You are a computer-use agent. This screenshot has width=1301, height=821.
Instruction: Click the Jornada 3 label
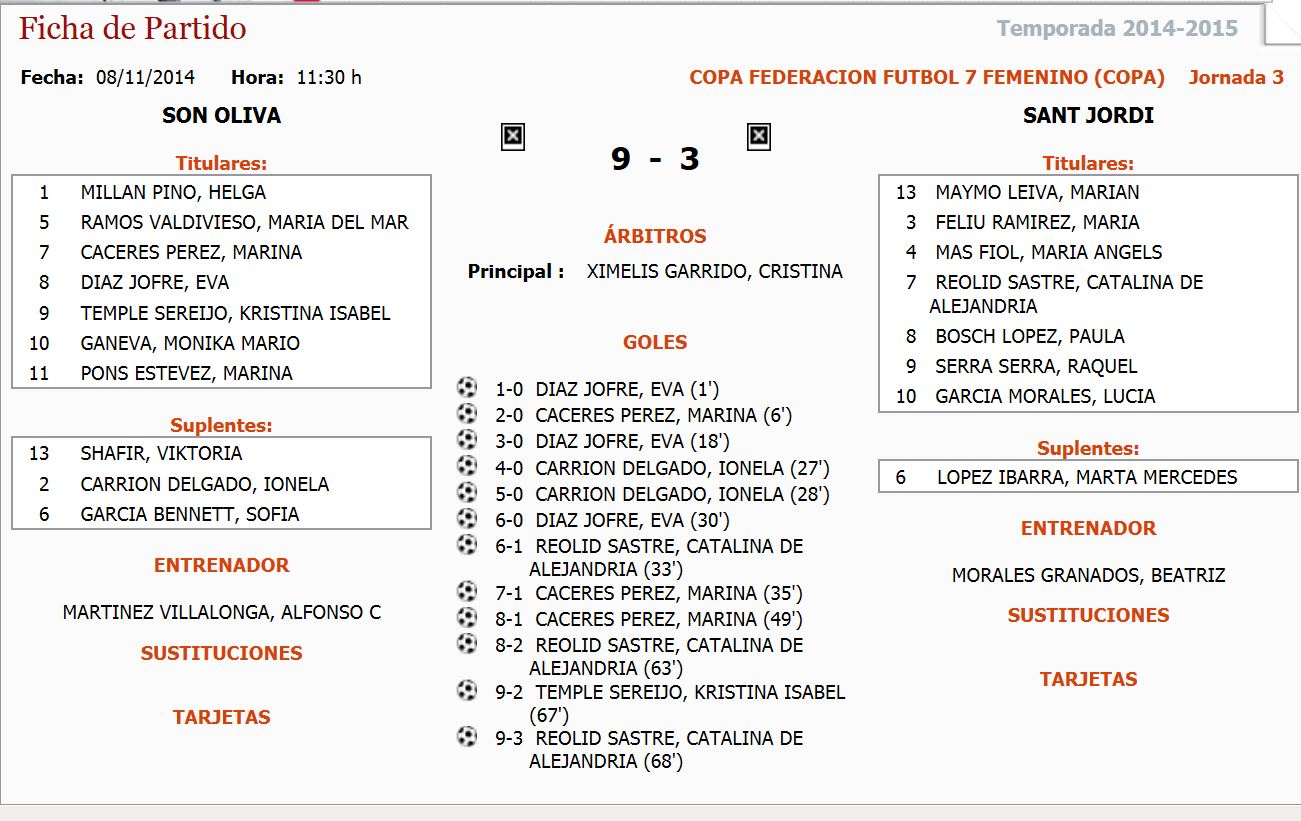1236,77
